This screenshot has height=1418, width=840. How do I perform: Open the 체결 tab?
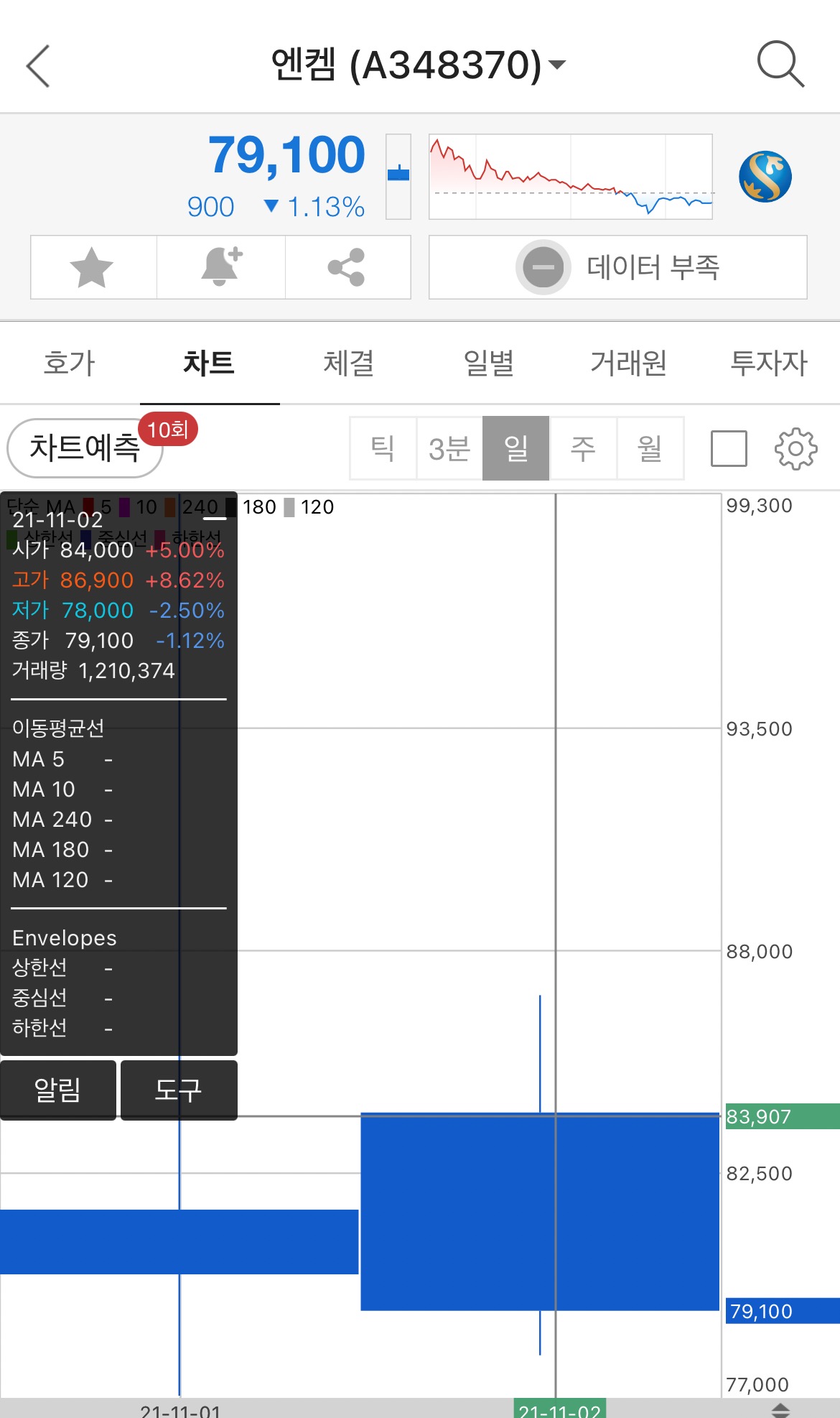349,363
